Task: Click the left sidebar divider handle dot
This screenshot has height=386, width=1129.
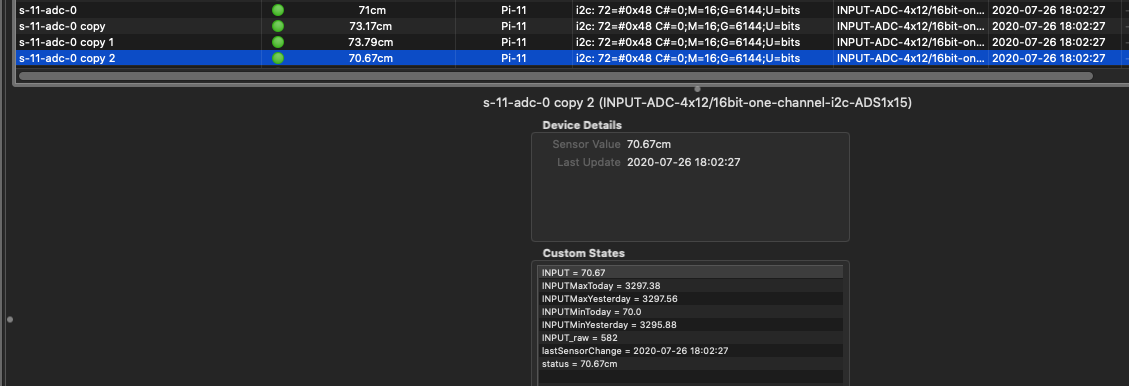Action: tap(9, 319)
